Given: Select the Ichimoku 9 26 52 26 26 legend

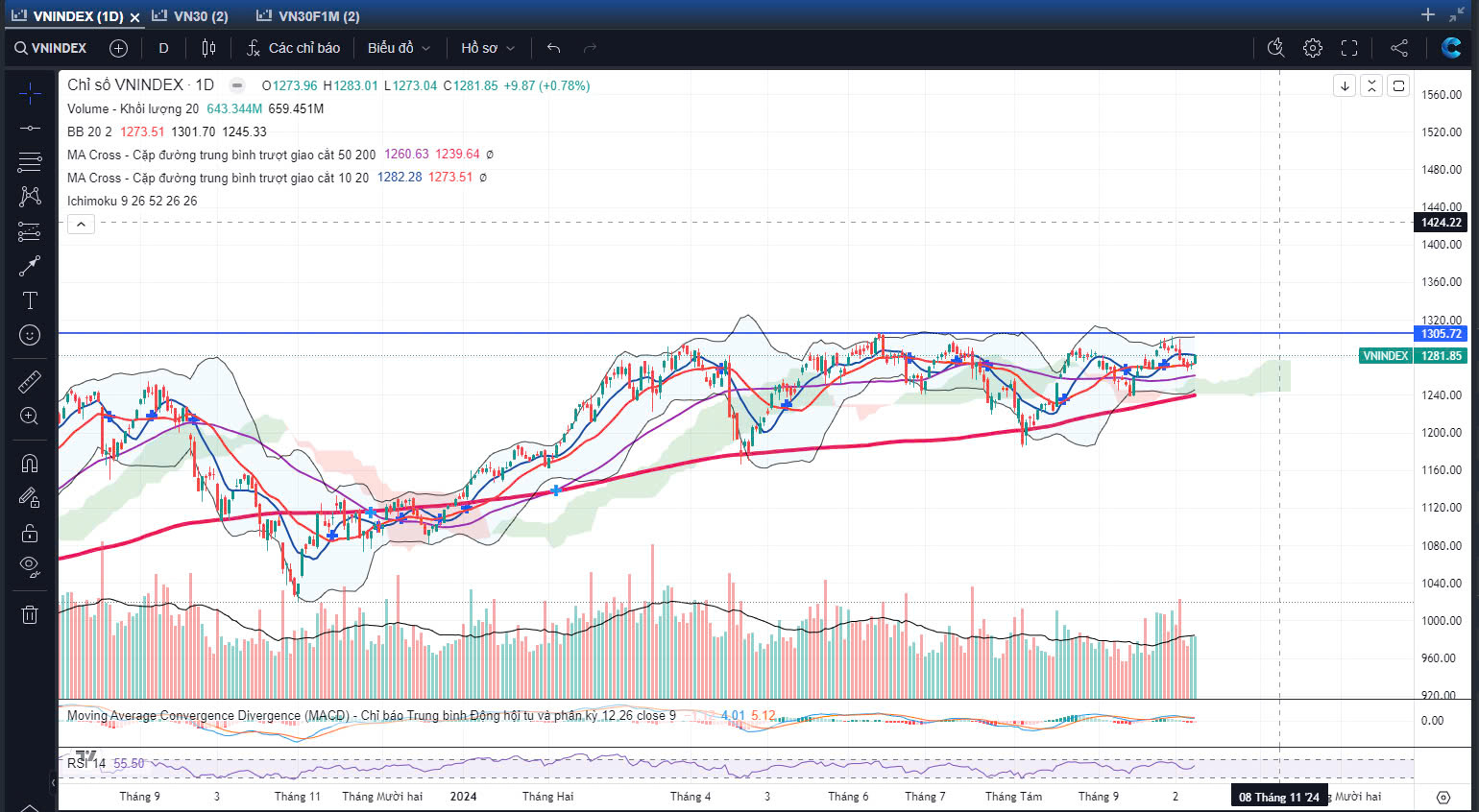Looking at the screenshot, I should tap(132, 201).
